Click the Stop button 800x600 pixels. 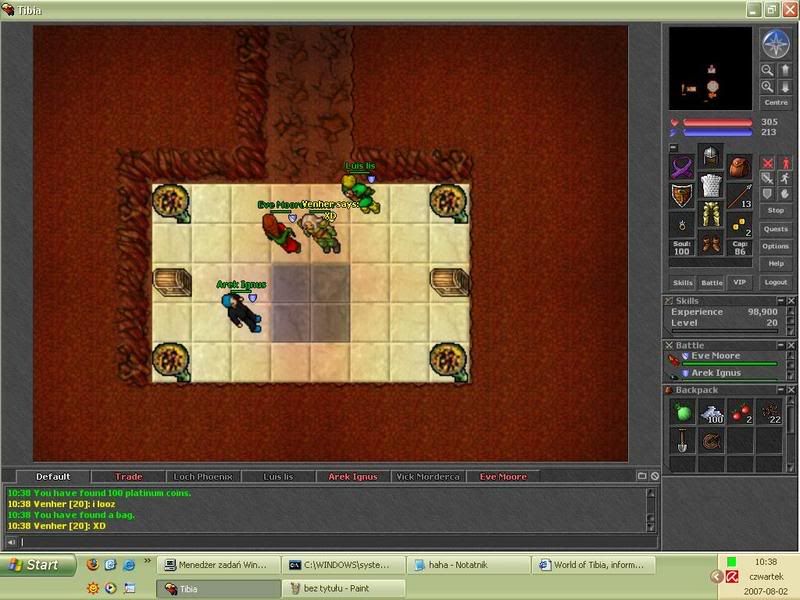pyautogui.click(x=776, y=210)
